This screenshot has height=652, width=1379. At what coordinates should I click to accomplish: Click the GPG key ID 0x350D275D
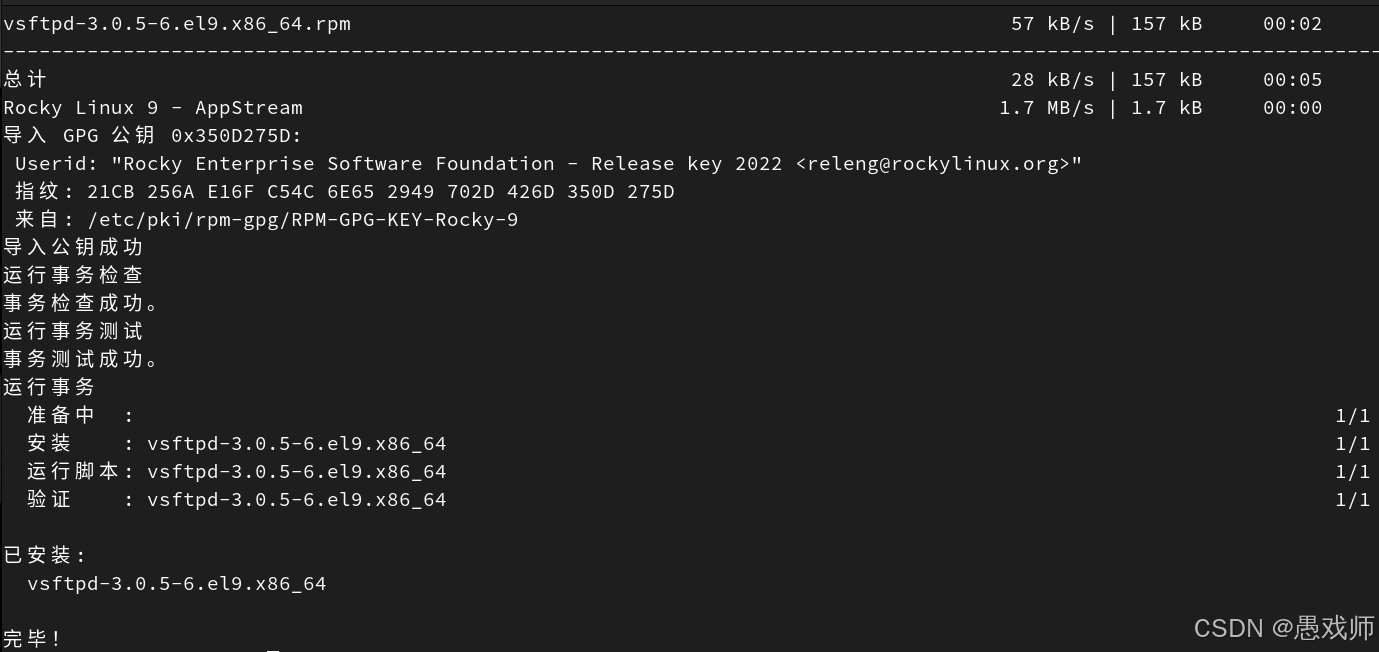click(x=236, y=136)
